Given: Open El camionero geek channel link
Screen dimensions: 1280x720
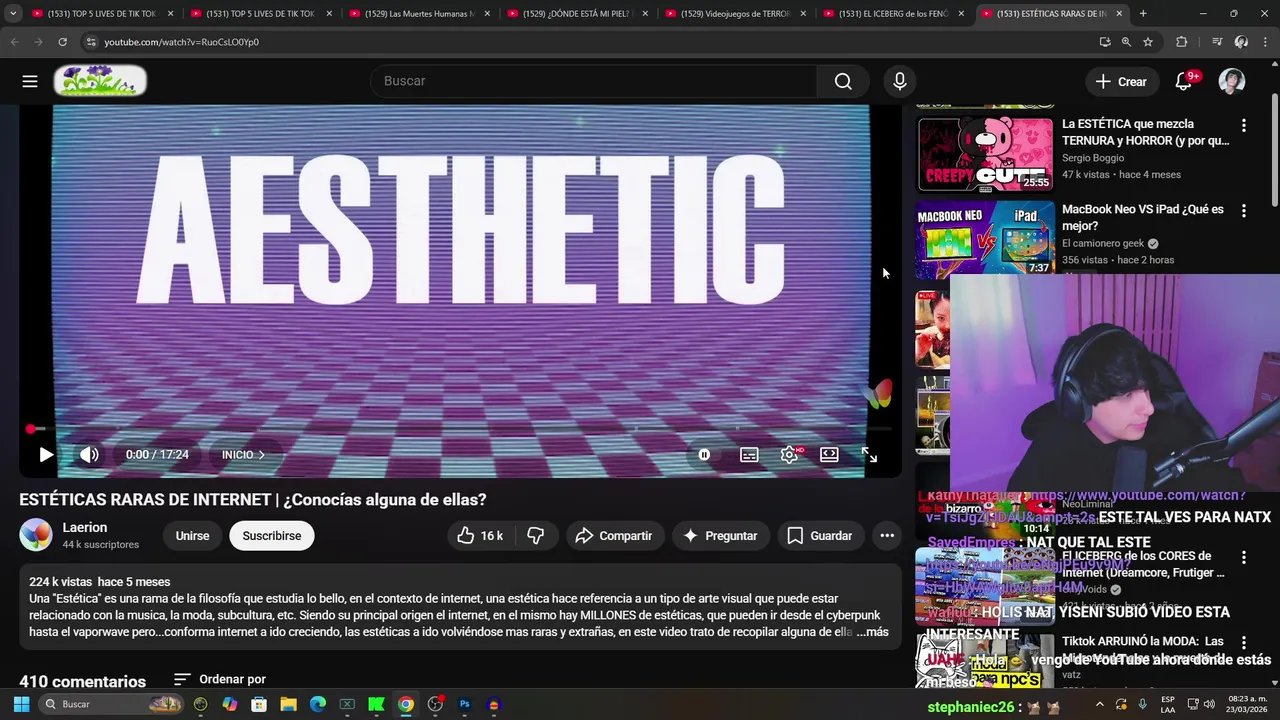Looking at the screenshot, I should (1103, 243).
